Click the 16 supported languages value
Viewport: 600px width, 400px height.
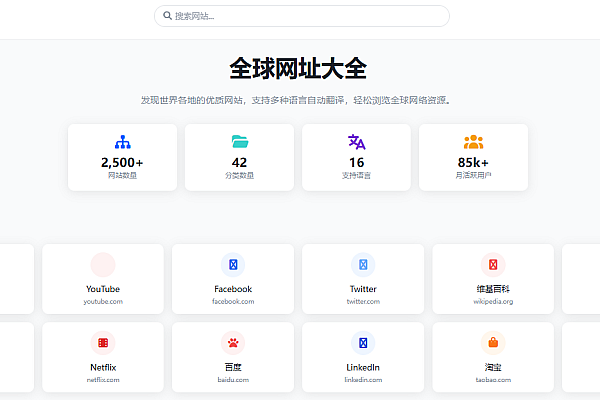click(357, 163)
